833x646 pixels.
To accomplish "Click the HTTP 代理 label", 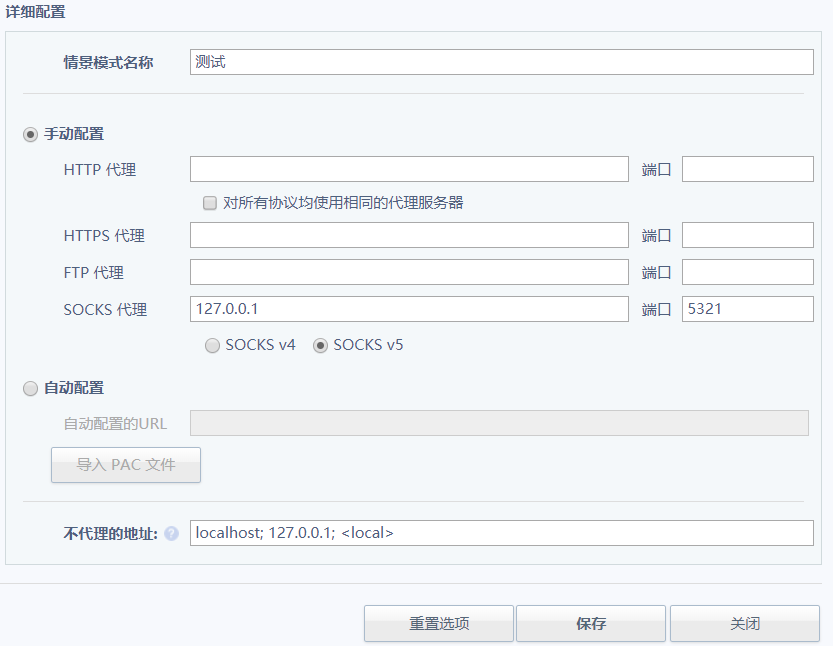I will pyautogui.click(x=100, y=169).
